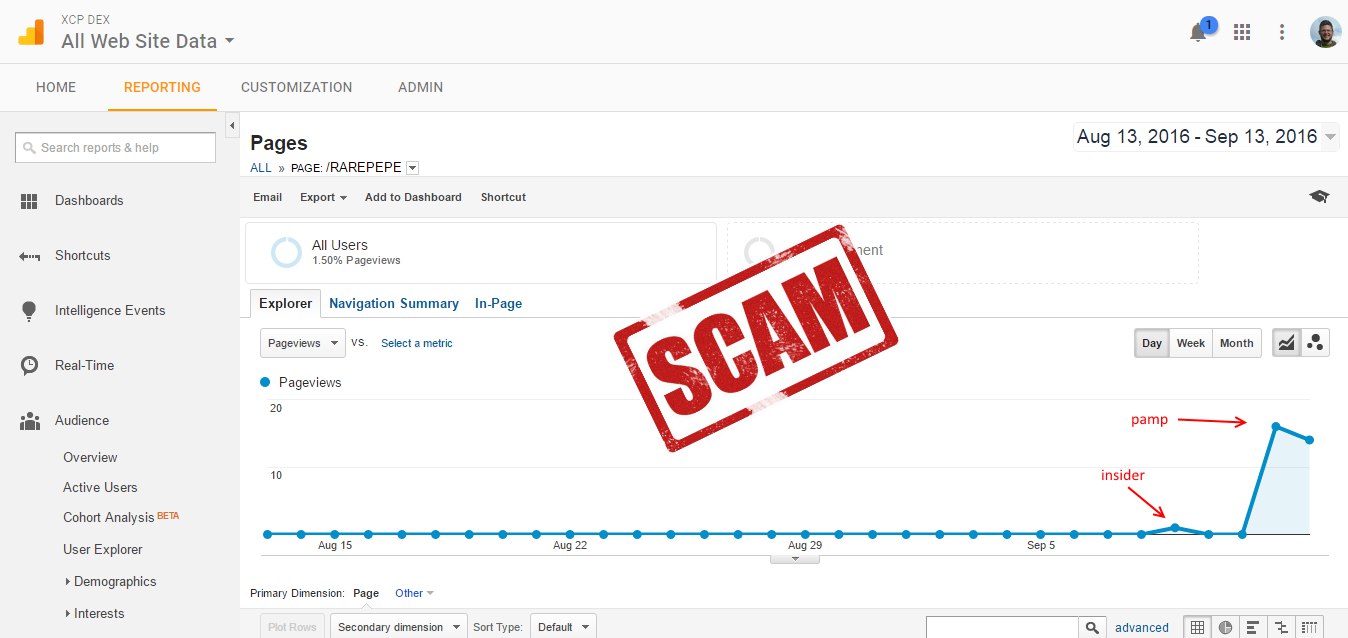
Task: Focus the table search input field
Action: pos(1002,628)
